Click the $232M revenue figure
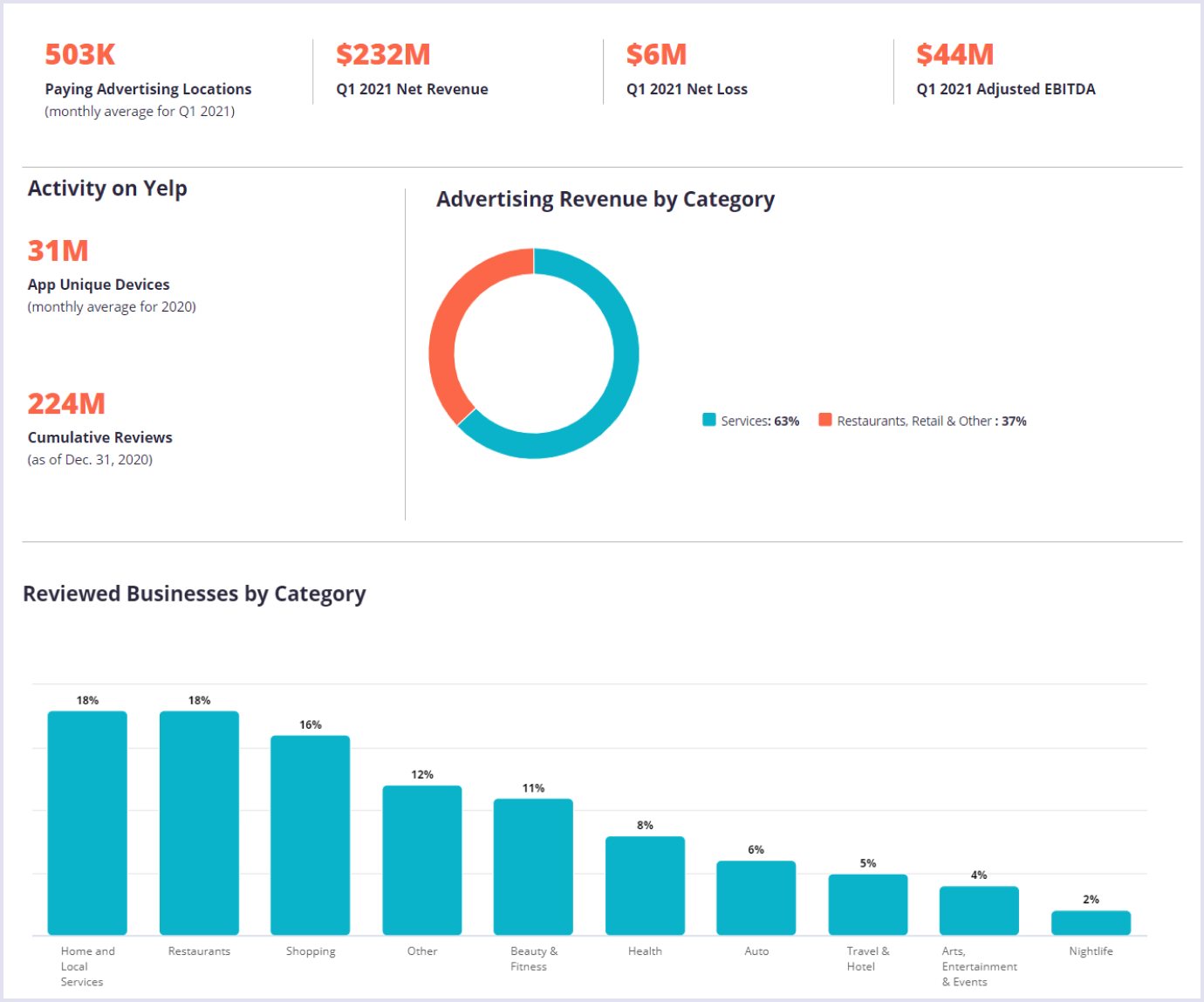This screenshot has height=1002, width=1204. click(383, 54)
